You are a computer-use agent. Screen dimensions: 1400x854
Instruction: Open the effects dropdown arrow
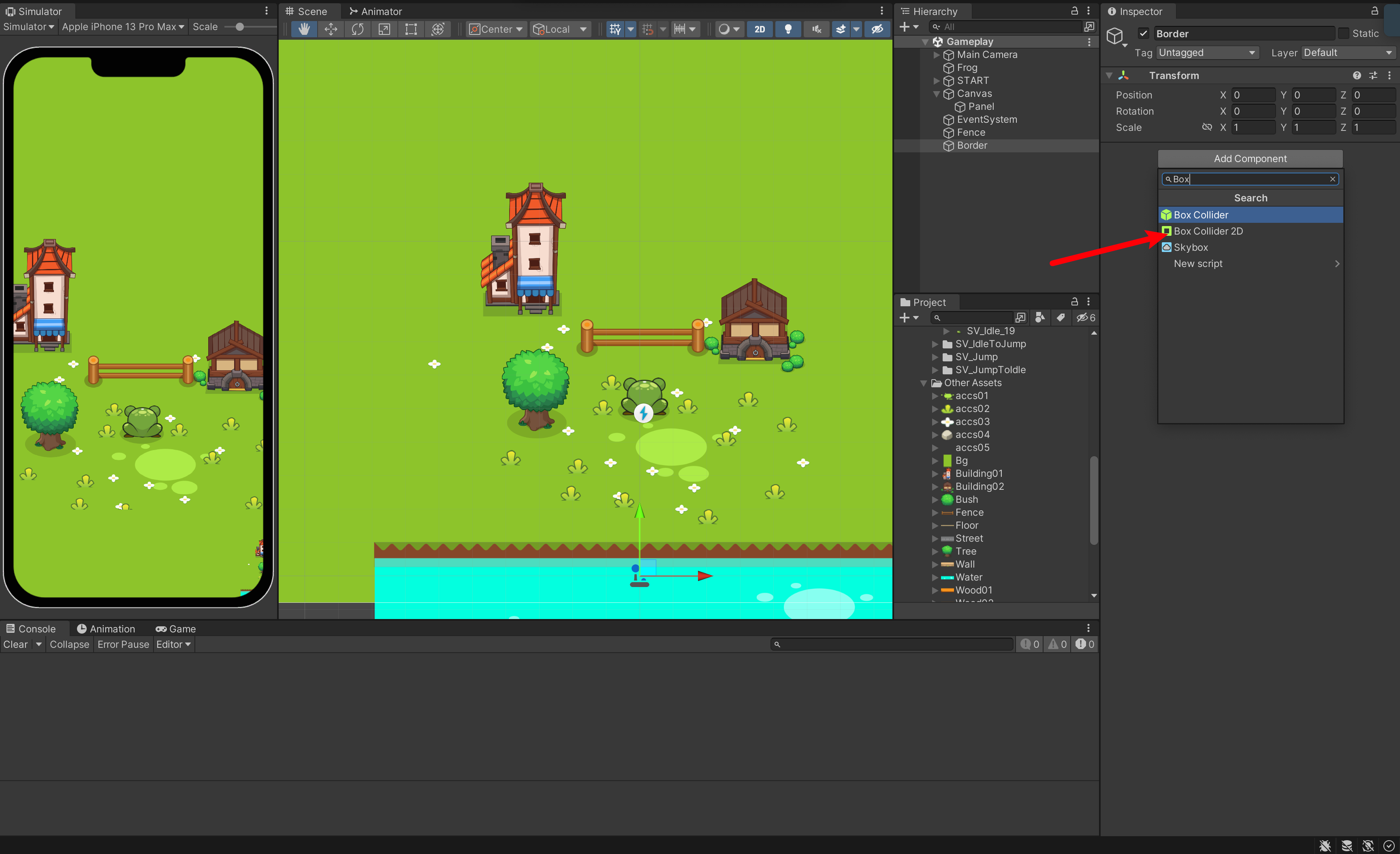[856, 29]
